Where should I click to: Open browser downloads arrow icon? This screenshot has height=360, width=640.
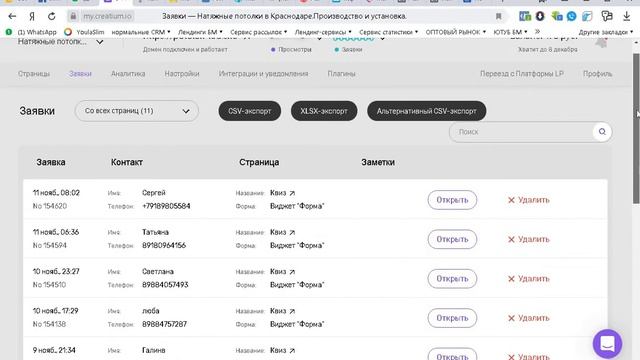tap(627, 16)
